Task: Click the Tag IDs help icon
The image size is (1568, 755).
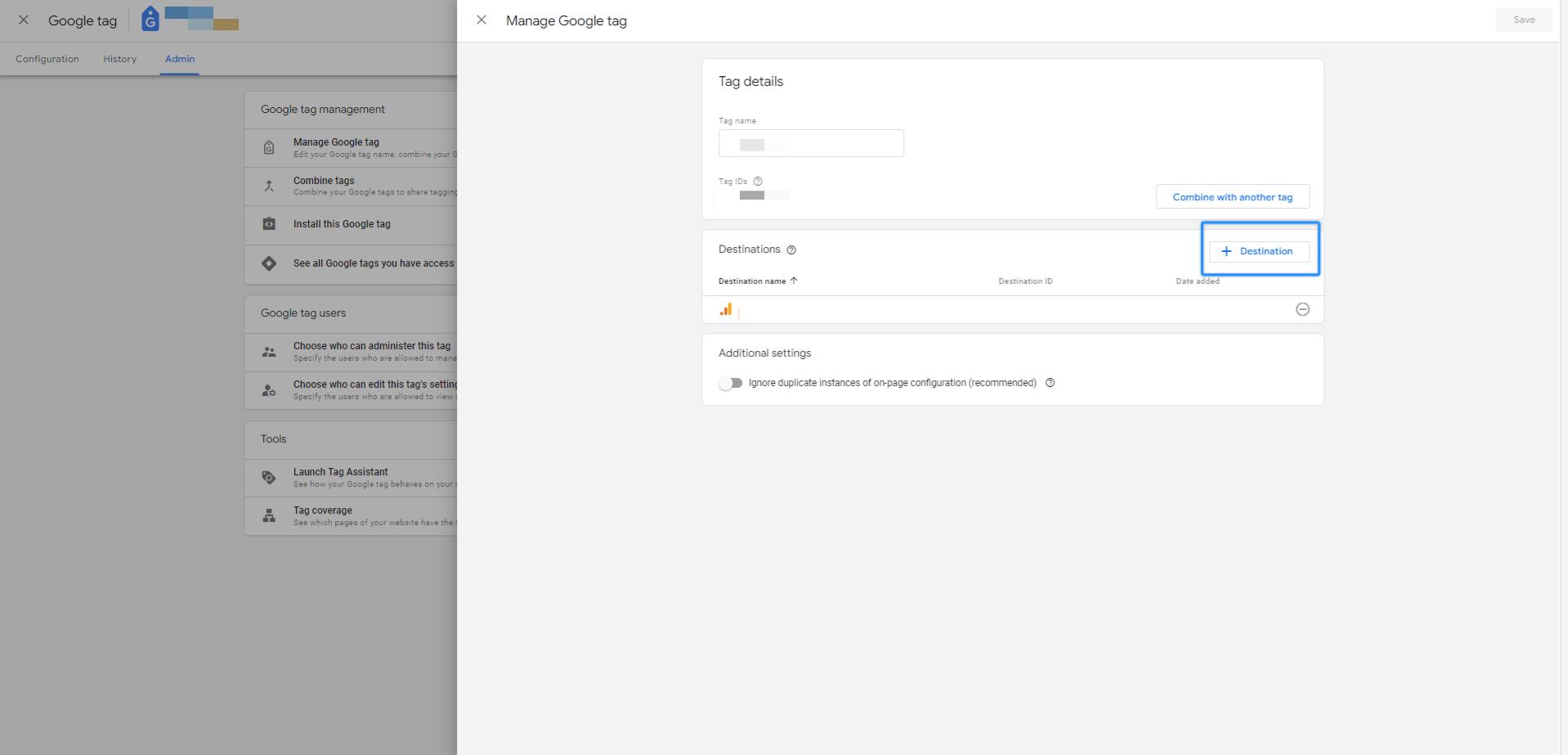Action: click(758, 182)
